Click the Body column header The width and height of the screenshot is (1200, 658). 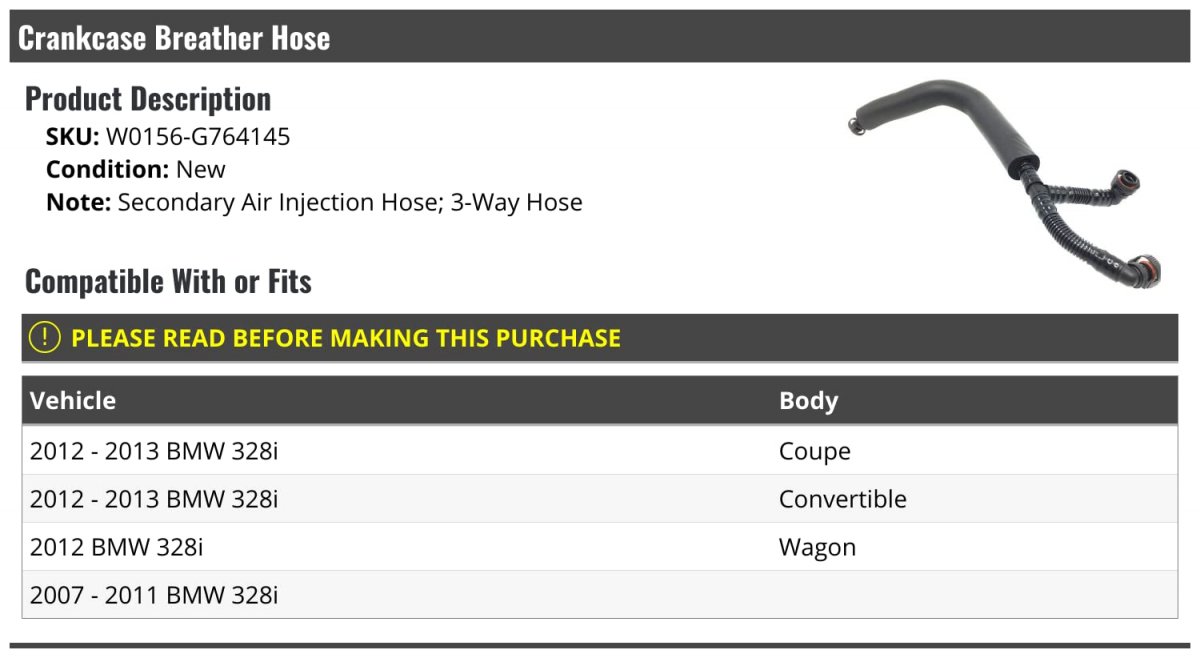[809, 401]
